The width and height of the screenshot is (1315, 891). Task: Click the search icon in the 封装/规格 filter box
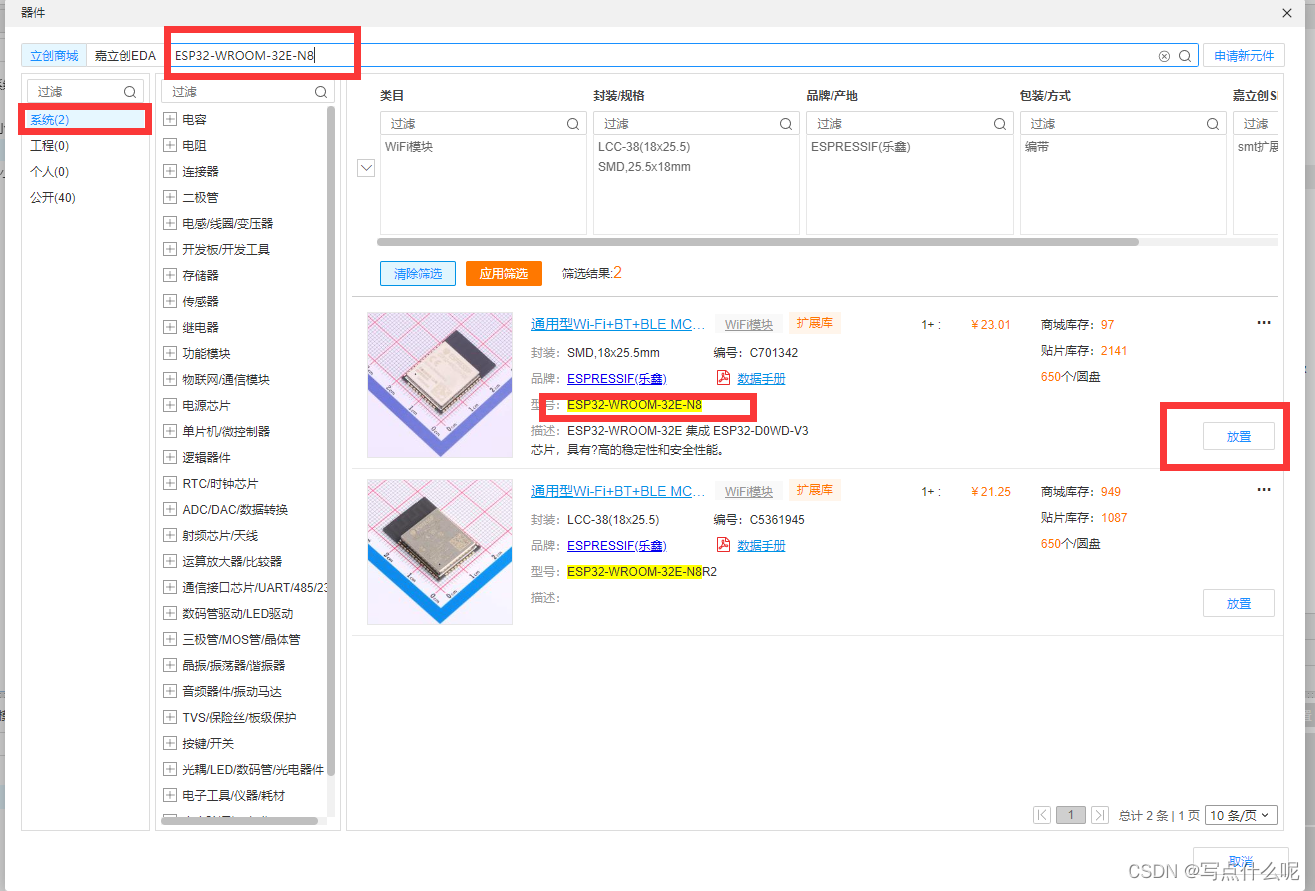coord(786,124)
